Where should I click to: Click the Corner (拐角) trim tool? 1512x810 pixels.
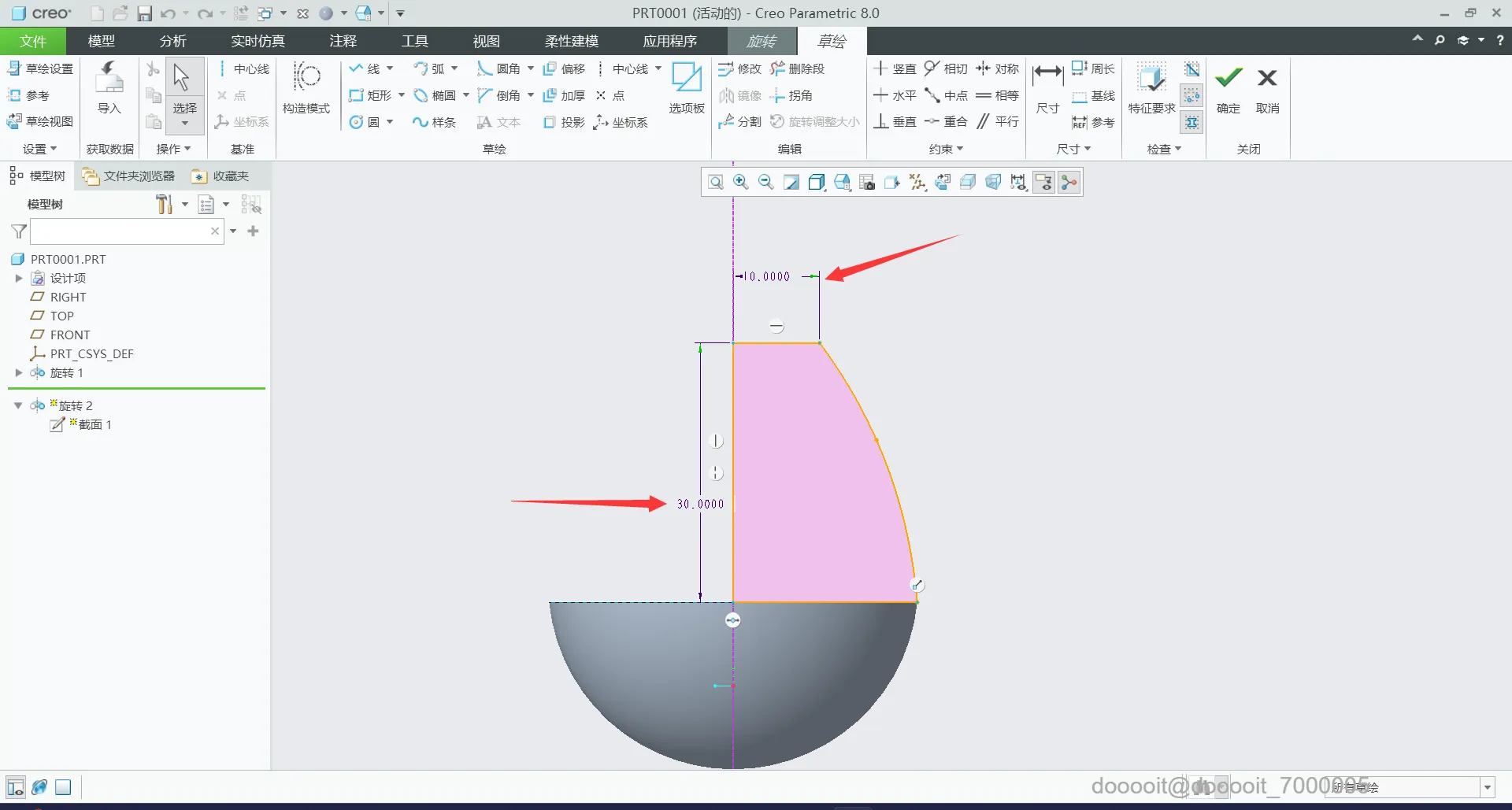pos(791,96)
